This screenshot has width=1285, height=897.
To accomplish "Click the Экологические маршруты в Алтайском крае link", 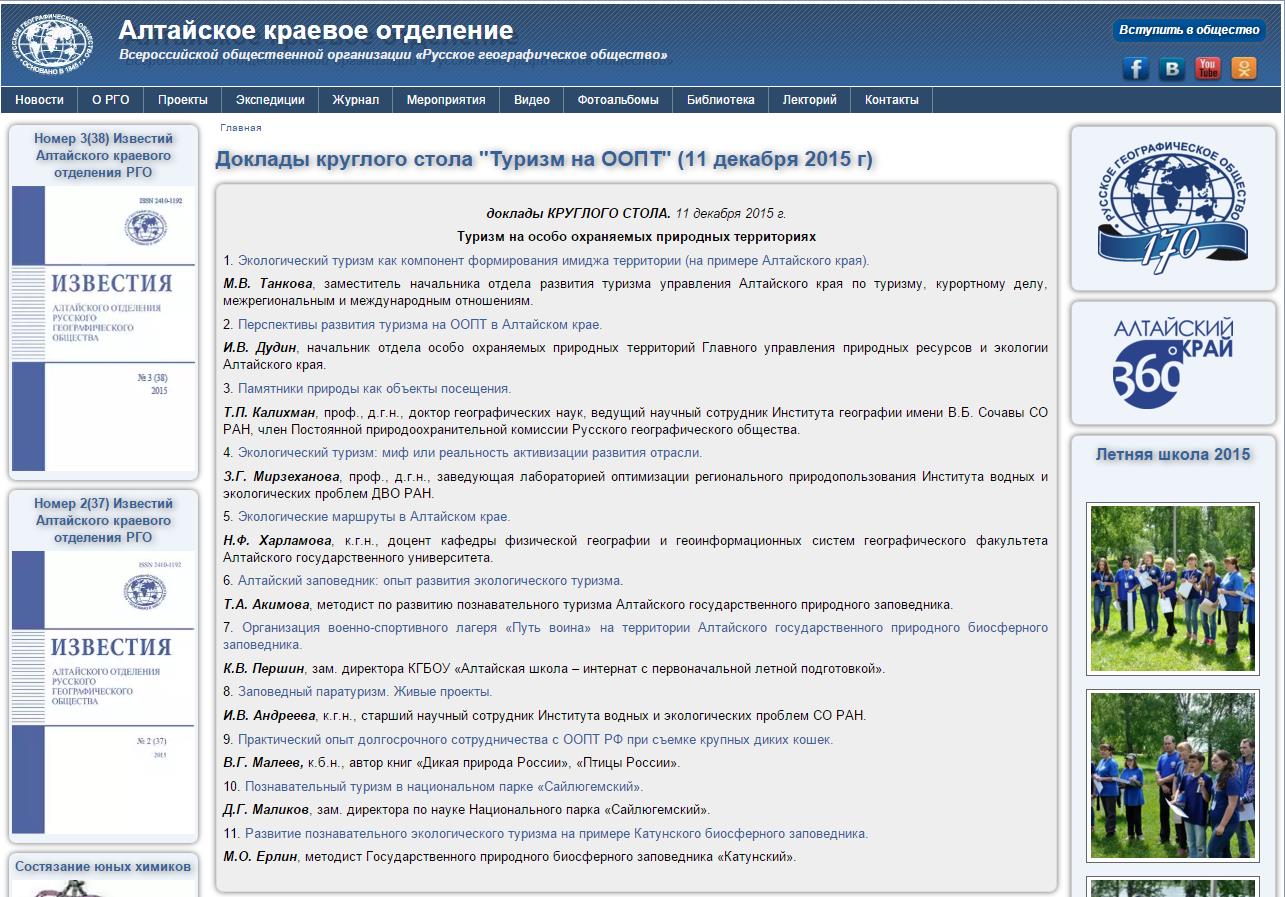I will click(x=374, y=517).
